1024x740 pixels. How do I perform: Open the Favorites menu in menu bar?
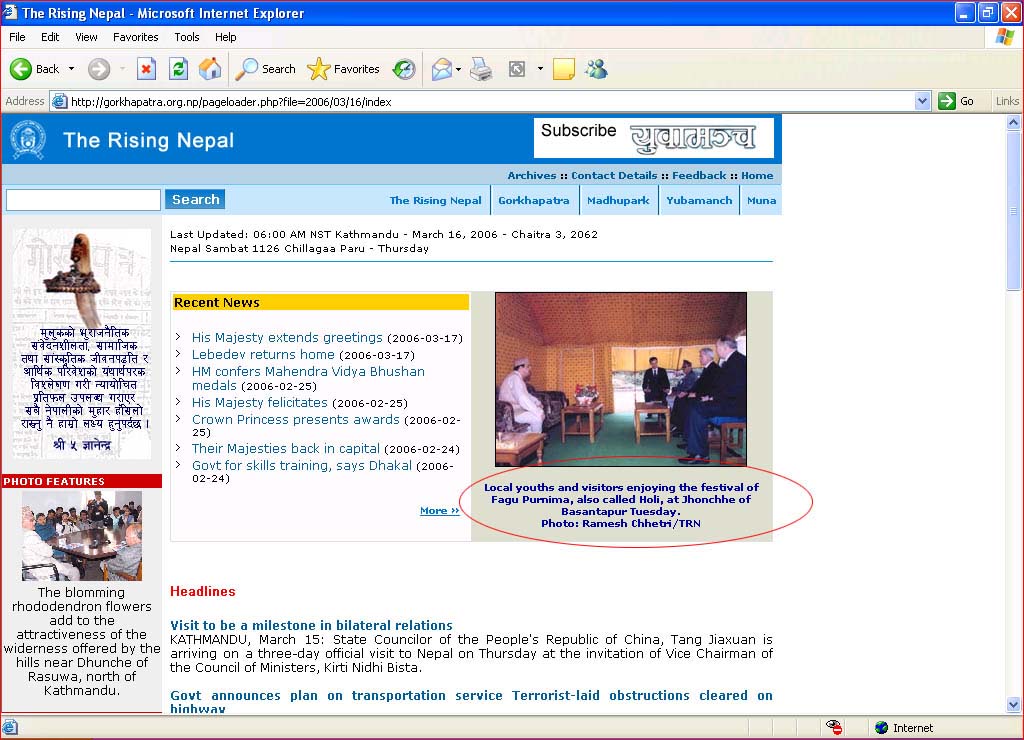pyautogui.click(x=135, y=37)
